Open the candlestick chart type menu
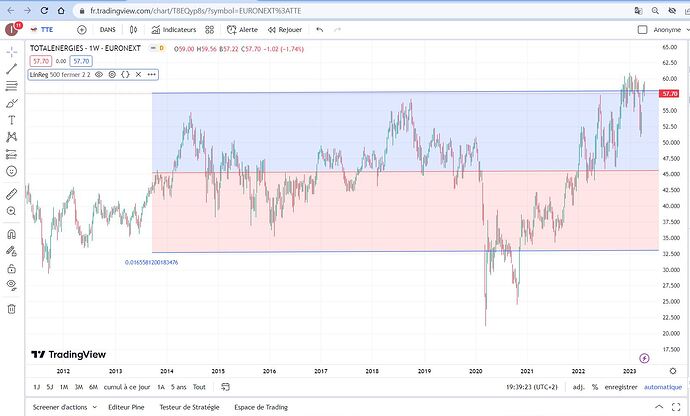 click(x=133, y=29)
